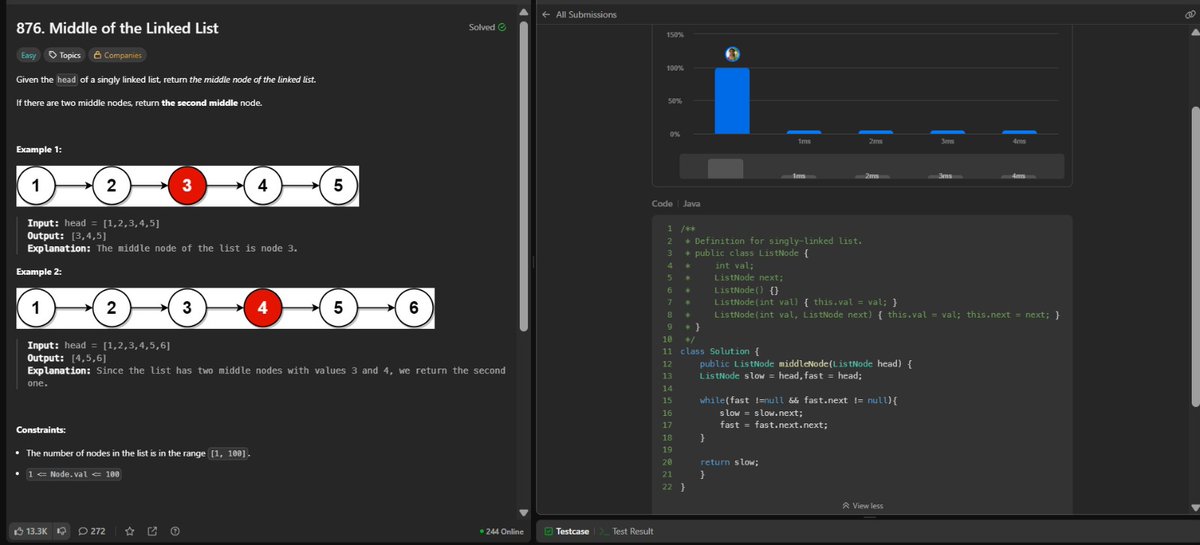This screenshot has width=1200, height=545.
Task: Click the problem title 876. Middle of the Linked List
Action: tap(117, 28)
